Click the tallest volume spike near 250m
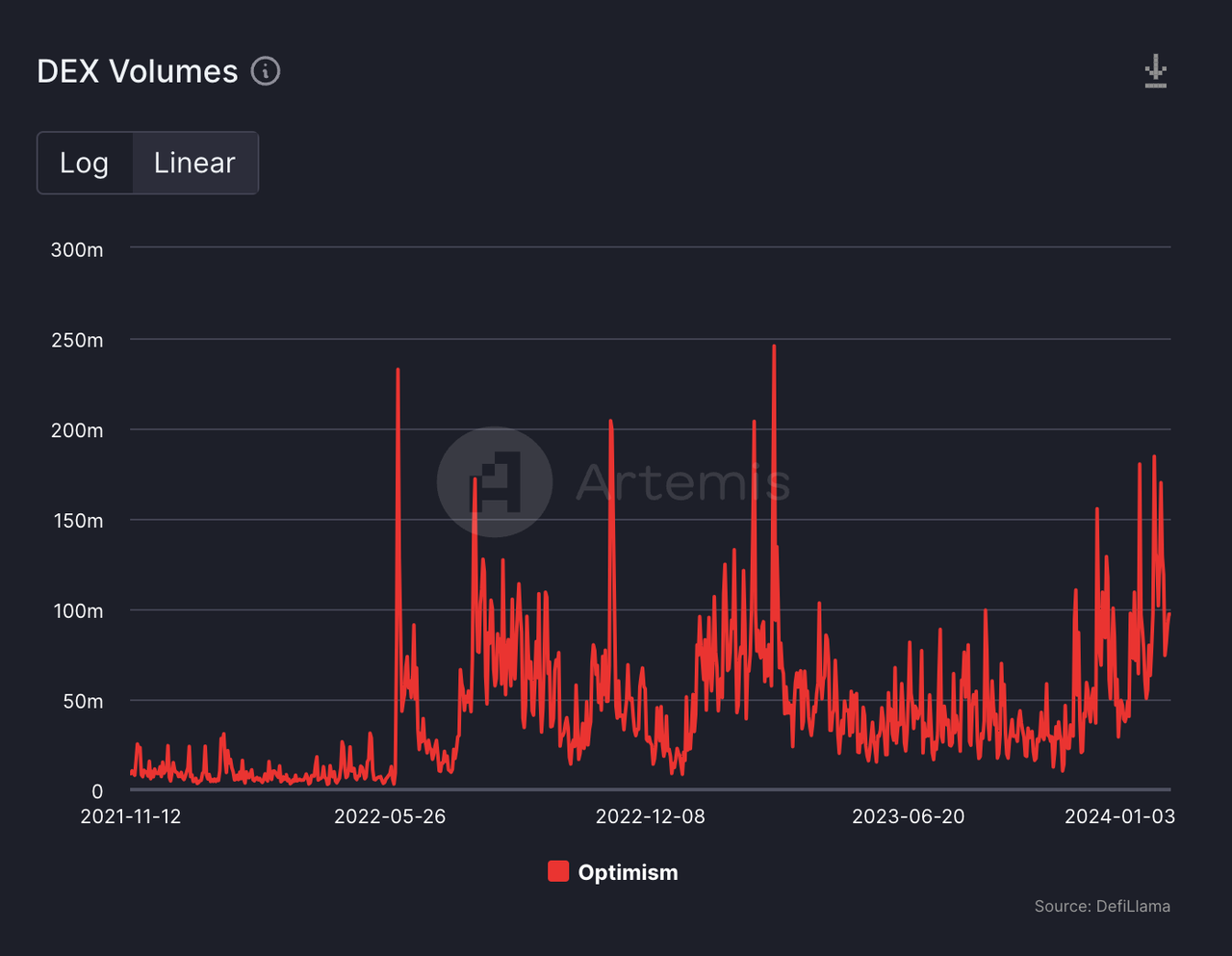This screenshot has width=1232, height=956. coord(774,349)
